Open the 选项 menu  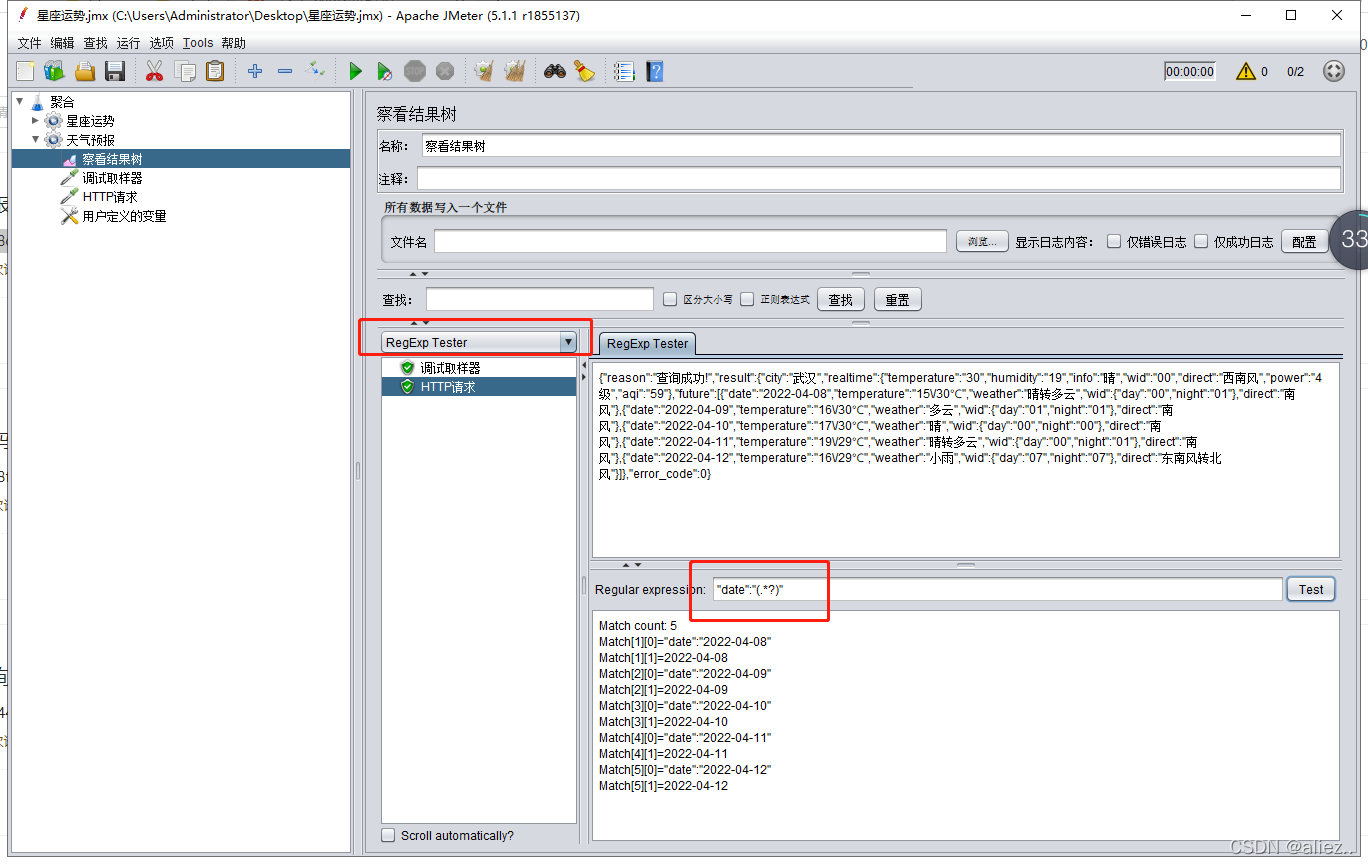pos(161,43)
